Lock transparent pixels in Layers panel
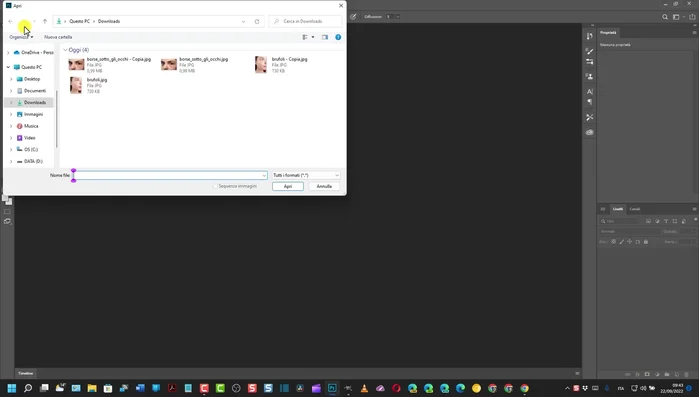Screen dimensions: 699x397 pos(613,241)
